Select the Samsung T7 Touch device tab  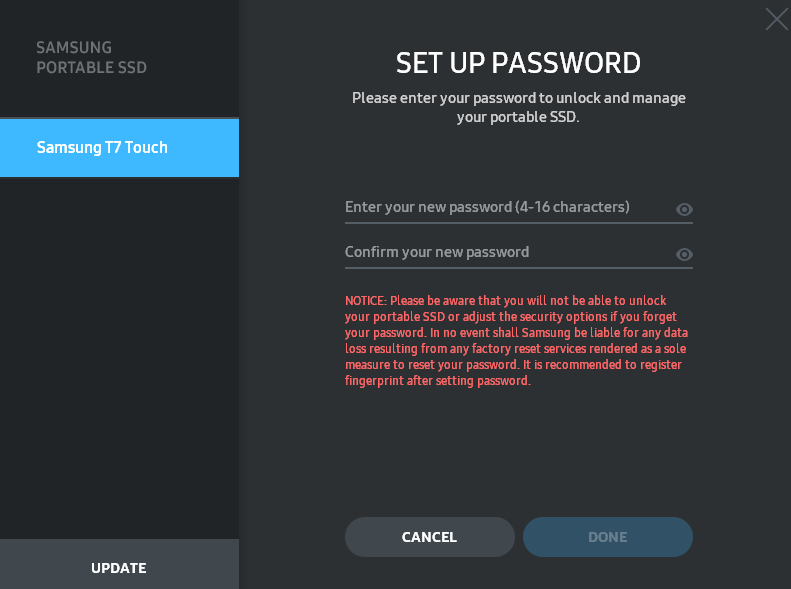point(119,148)
